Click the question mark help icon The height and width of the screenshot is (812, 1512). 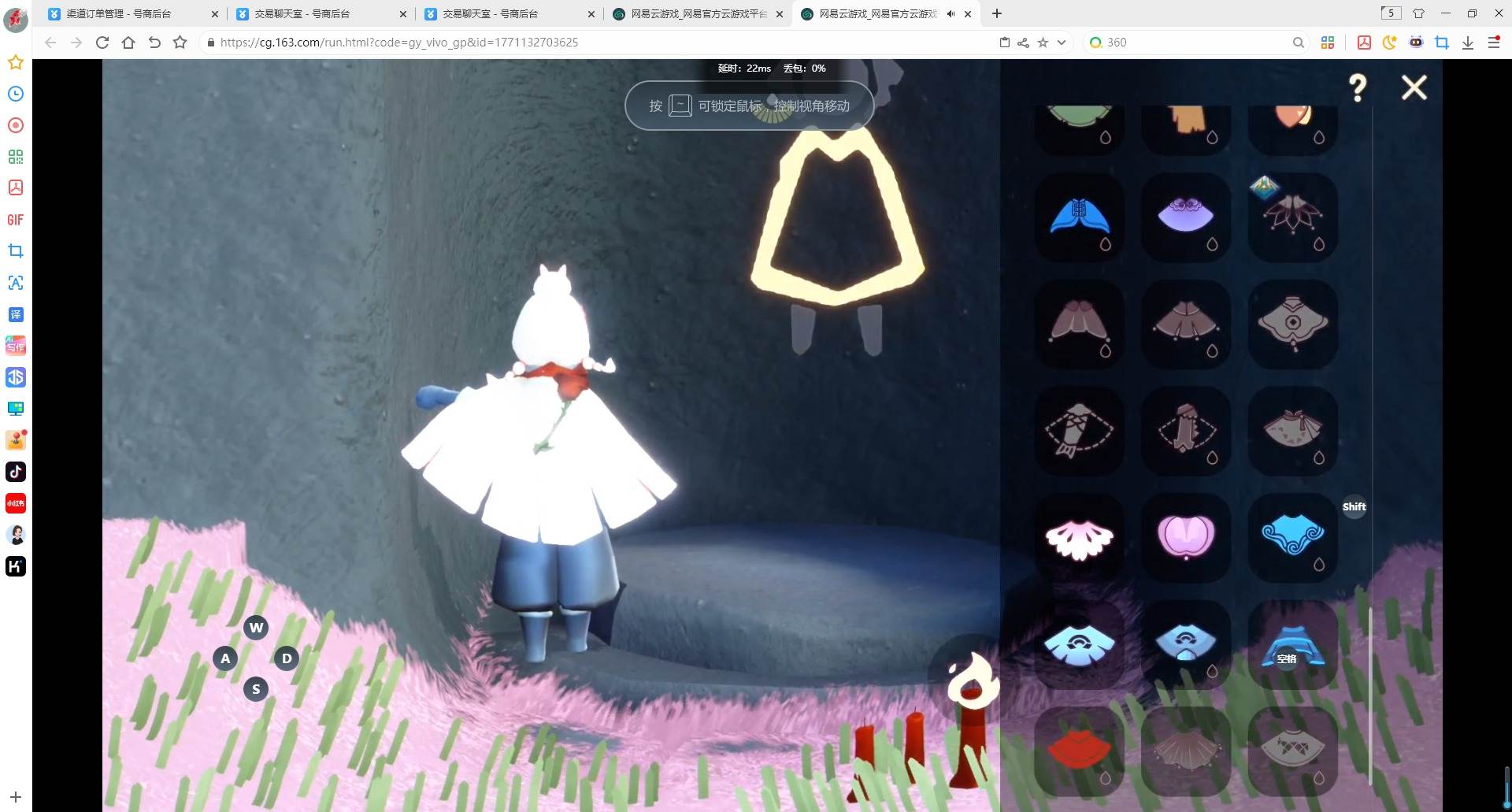coord(1358,87)
